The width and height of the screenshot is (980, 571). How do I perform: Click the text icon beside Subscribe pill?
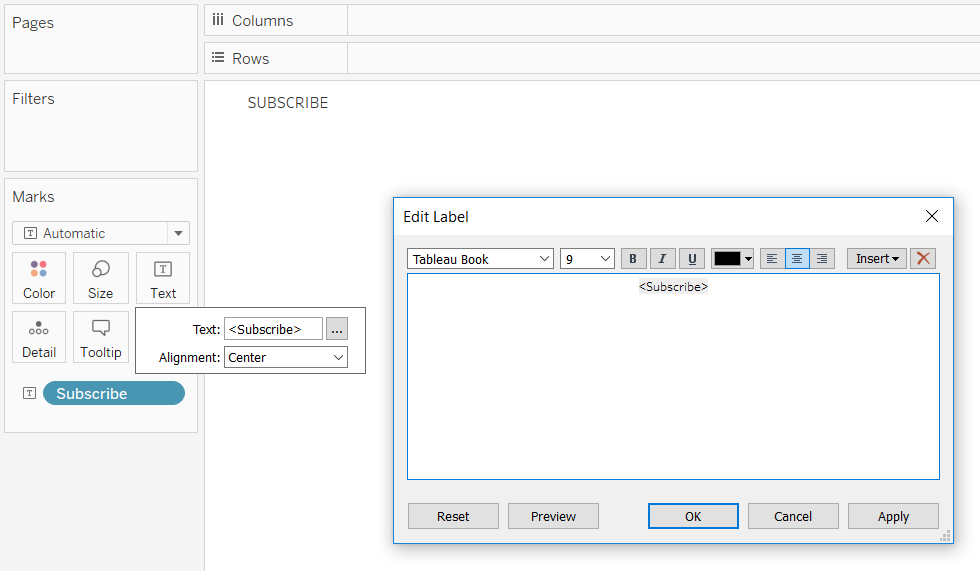tap(29, 393)
